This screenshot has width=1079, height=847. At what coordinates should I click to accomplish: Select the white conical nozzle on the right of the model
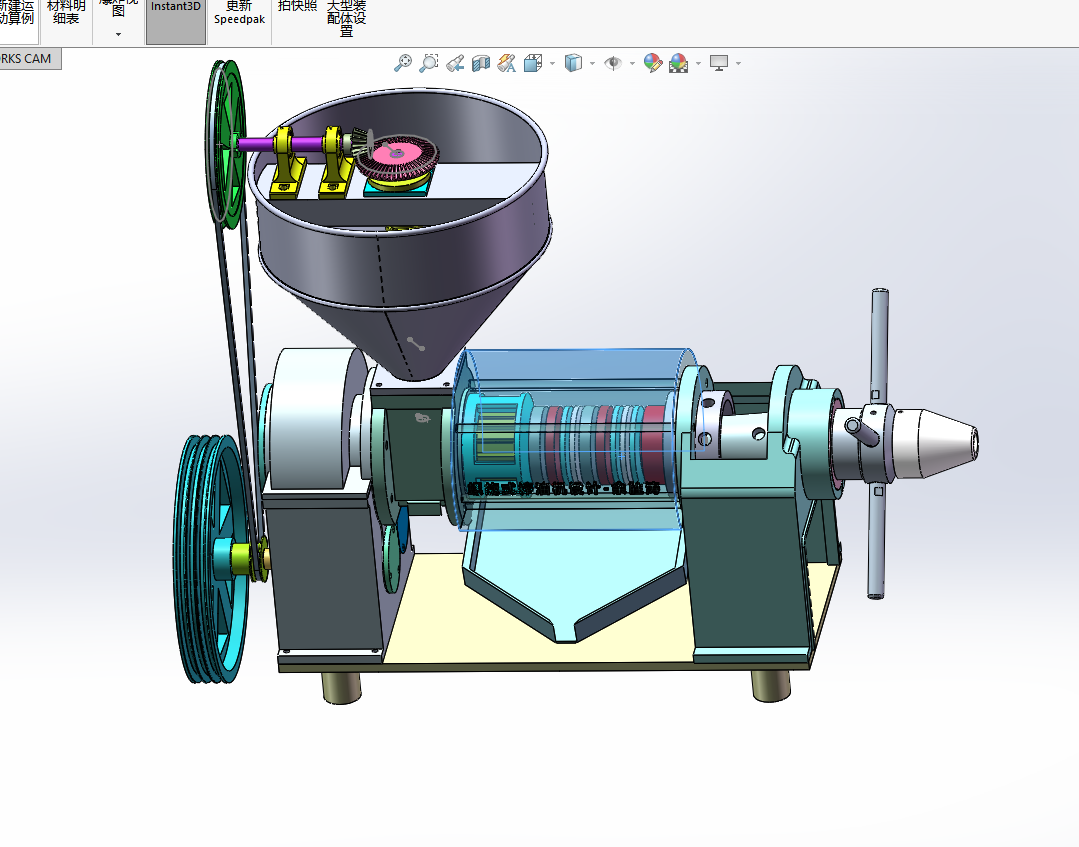pos(936,442)
